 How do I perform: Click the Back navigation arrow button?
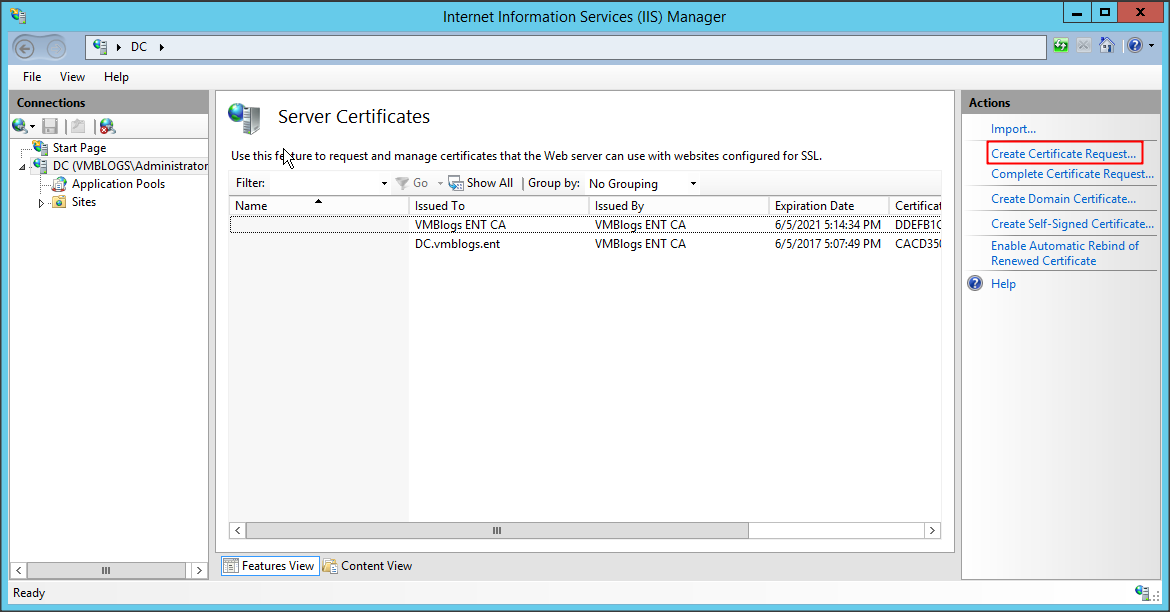[x=26, y=47]
